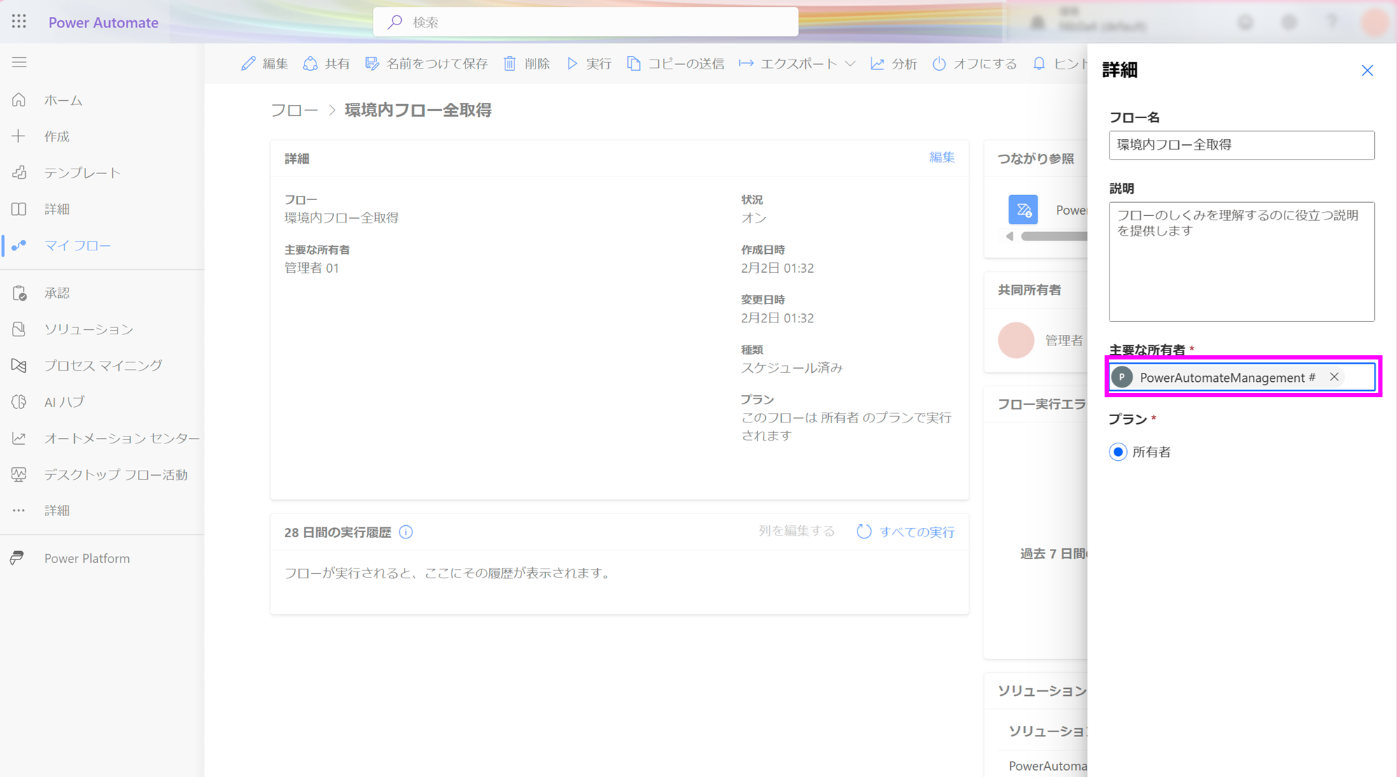Click the 削除 trash toolbar button
This screenshot has width=1400, height=777.
tap(526, 63)
